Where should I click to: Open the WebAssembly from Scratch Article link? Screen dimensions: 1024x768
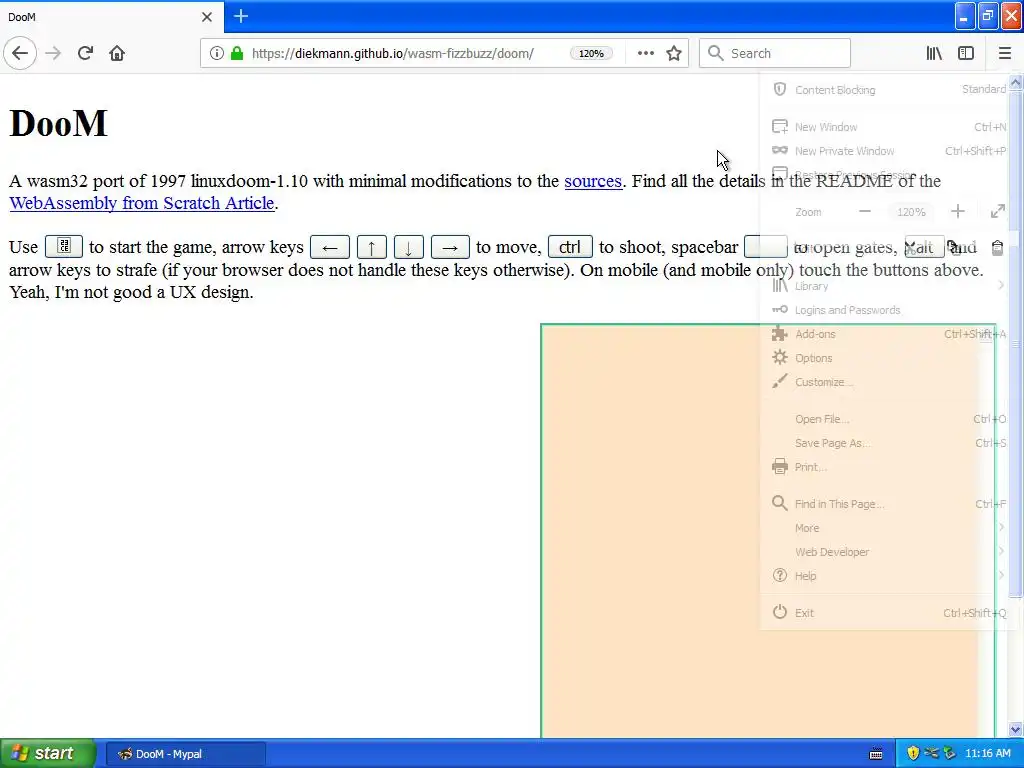[142, 203]
